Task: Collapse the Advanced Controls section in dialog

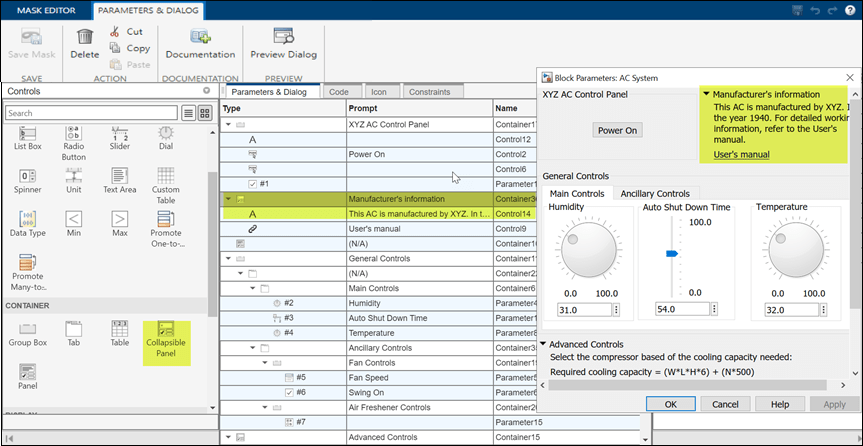Action: click(544, 345)
